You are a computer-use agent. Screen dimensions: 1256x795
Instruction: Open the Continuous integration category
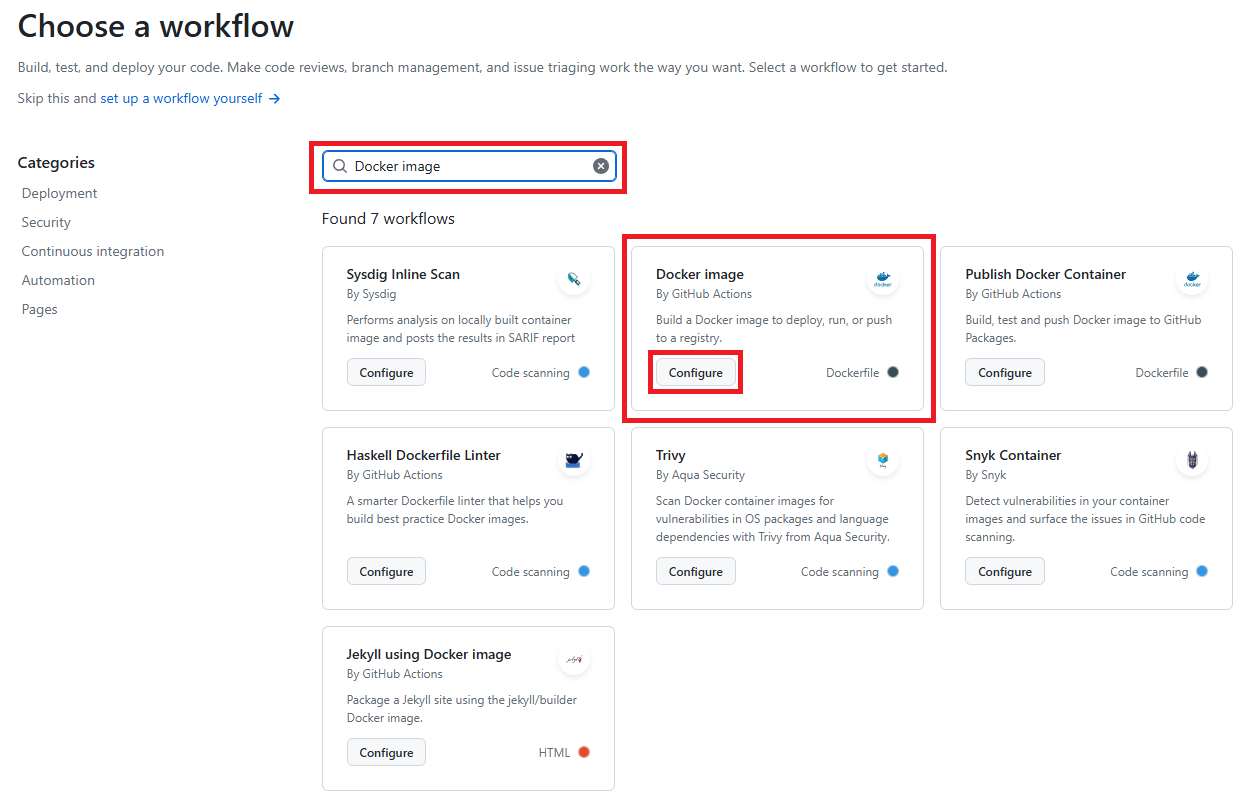[x=92, y=251]
